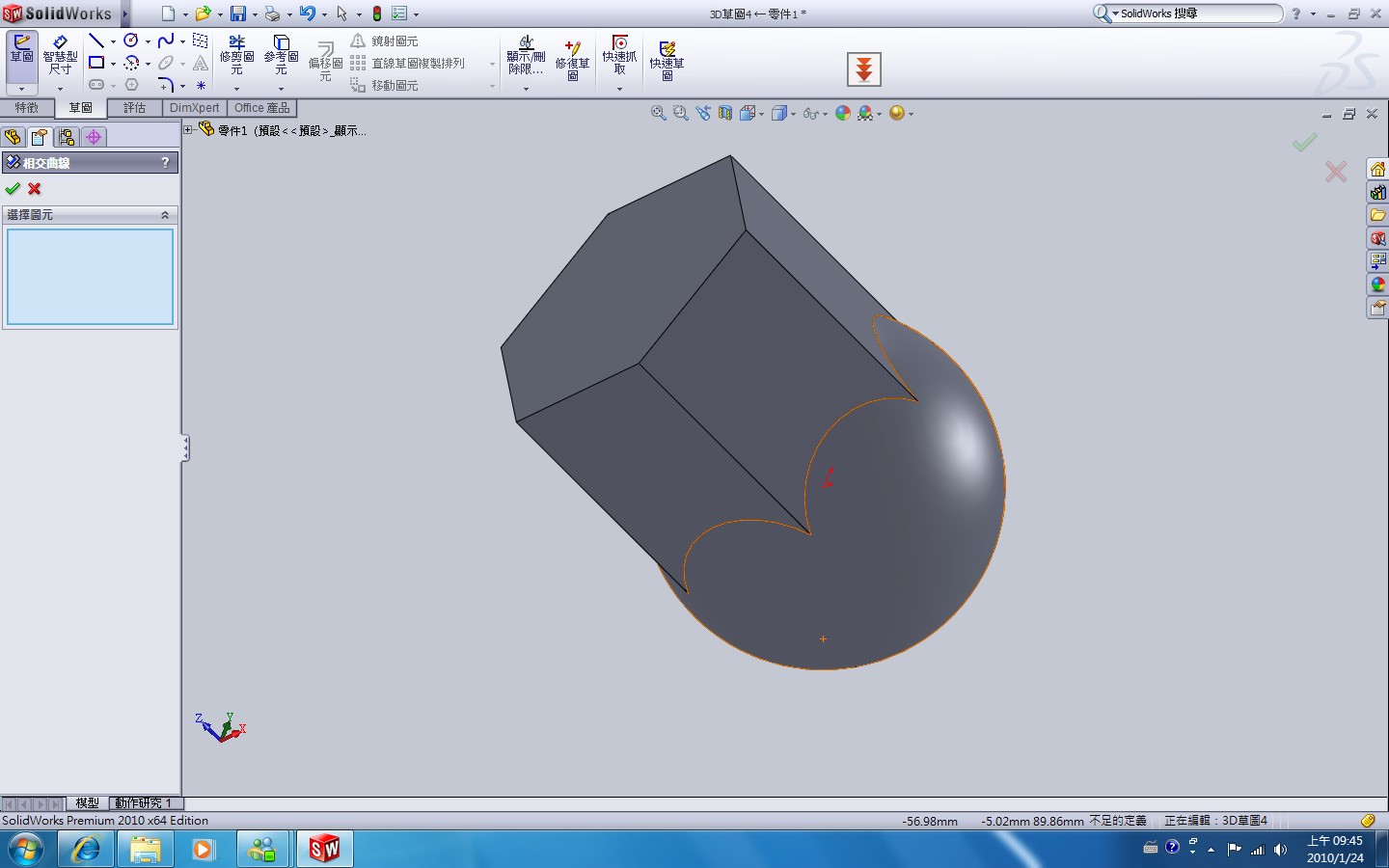The height and width of the screenshot is (868, 1389).
Task: Open the Appearances task pane tab
Action: (x=1377, y=285)
